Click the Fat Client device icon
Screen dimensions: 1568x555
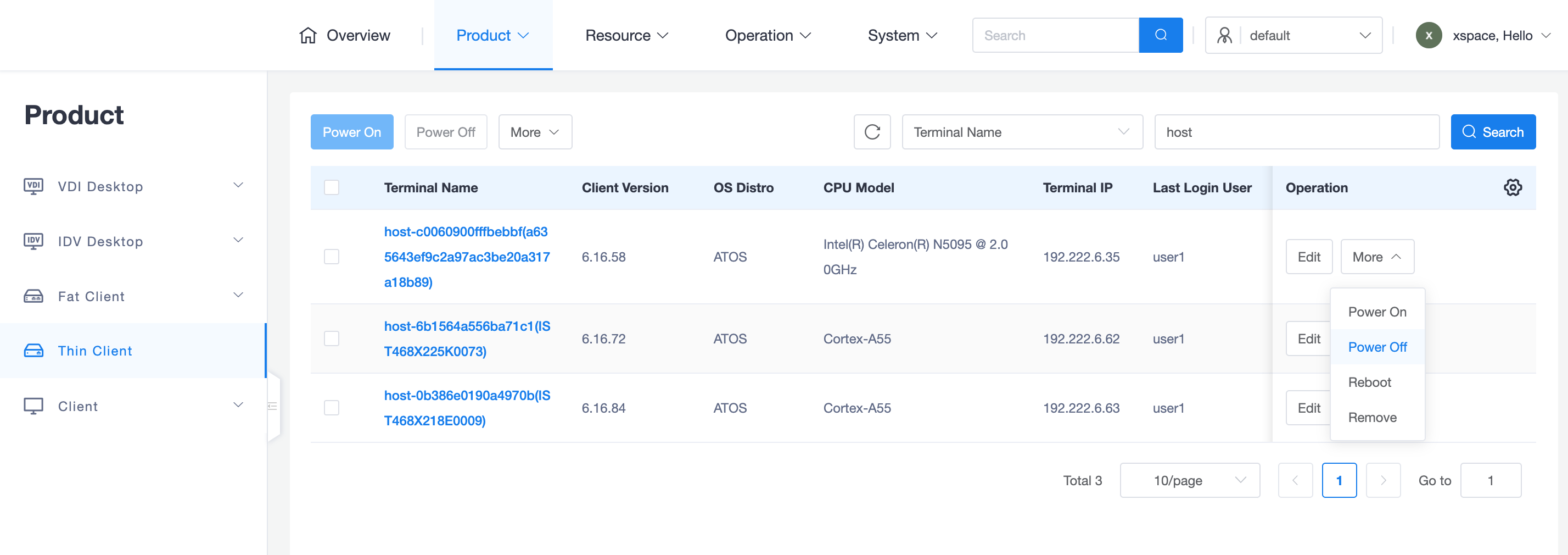pos(33,297)
